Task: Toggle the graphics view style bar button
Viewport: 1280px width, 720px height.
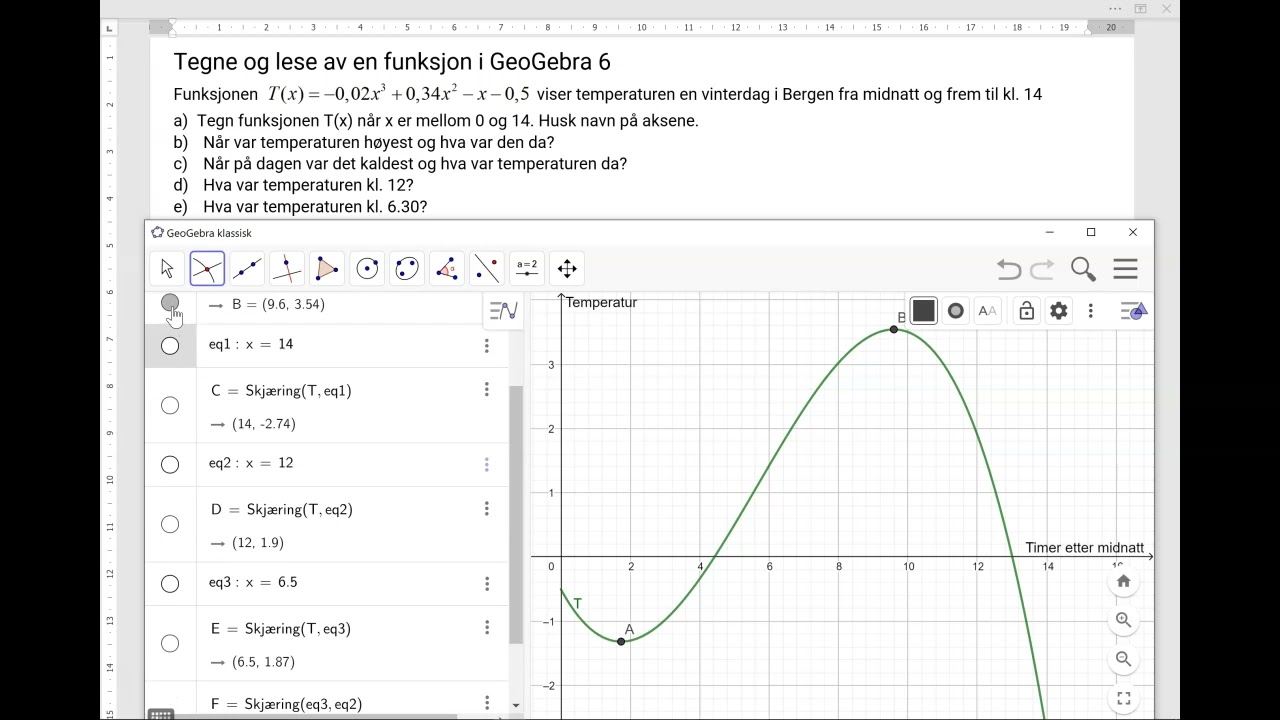Action: point(1134,311)
